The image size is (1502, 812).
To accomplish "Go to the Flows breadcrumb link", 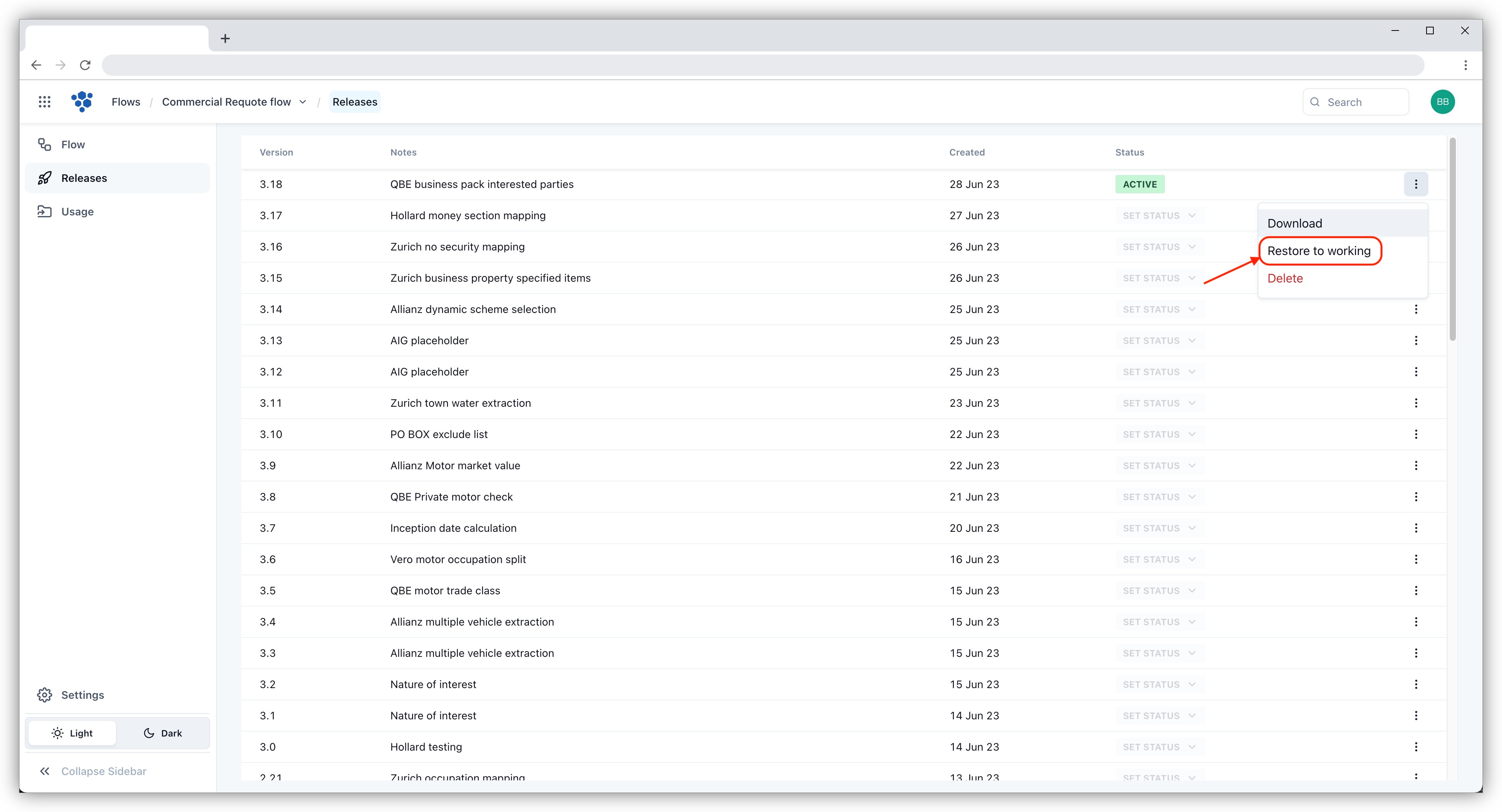I will coord(126,102).
